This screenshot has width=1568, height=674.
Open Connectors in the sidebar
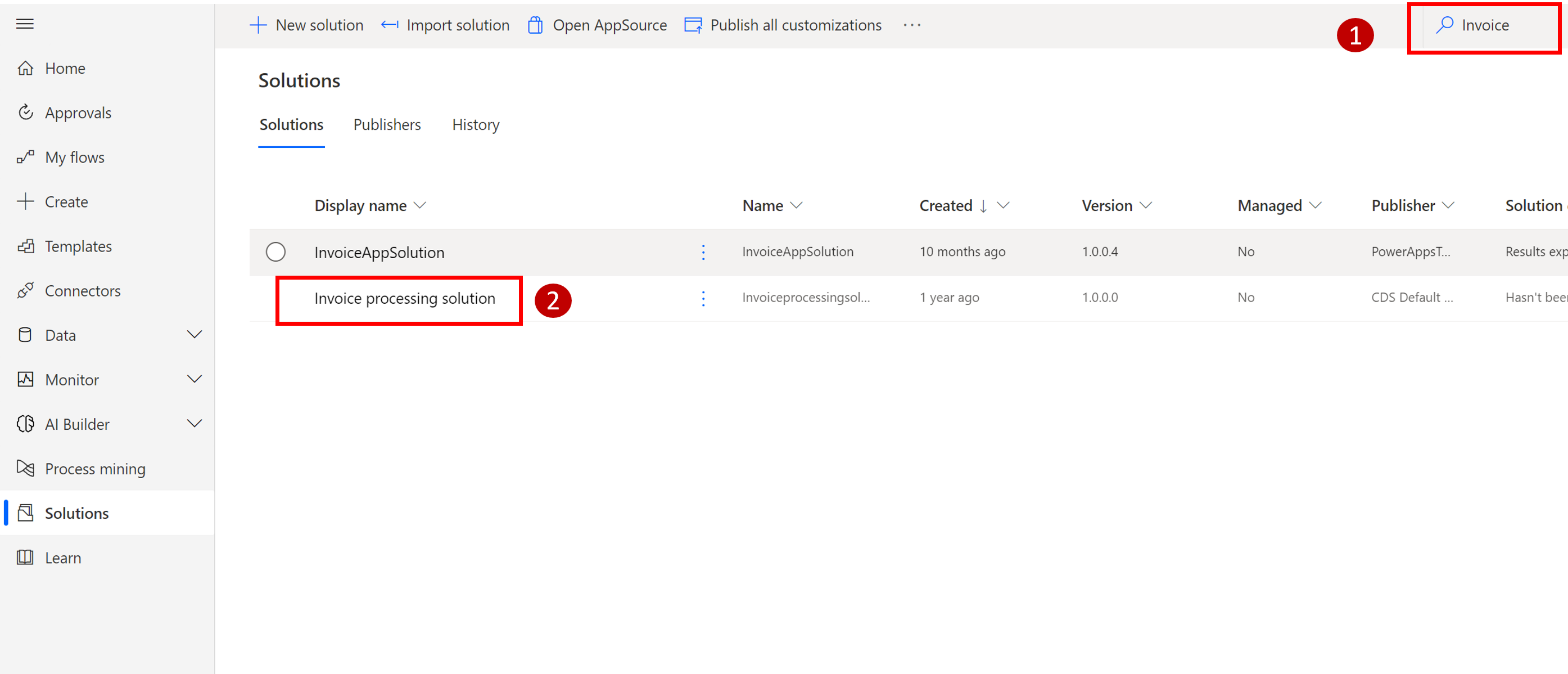(83, 290)
